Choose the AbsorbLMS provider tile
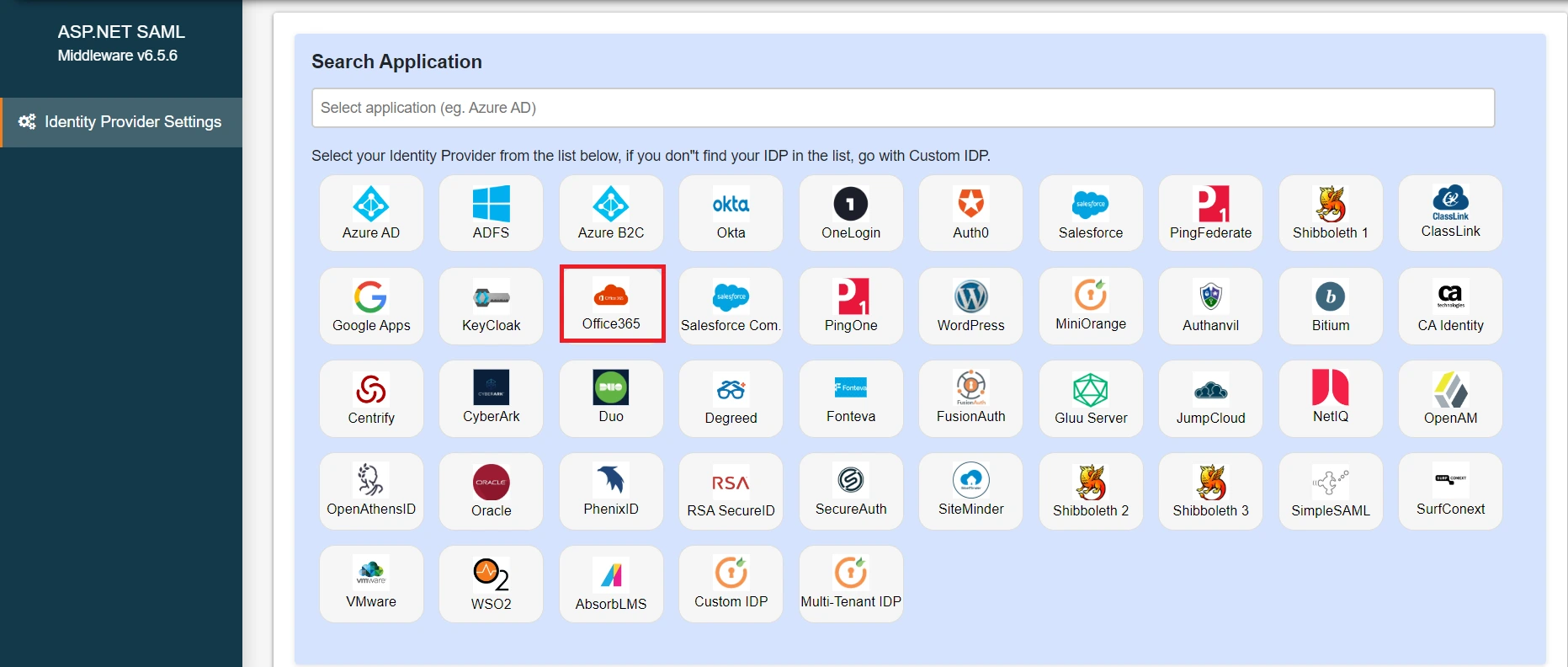Screen dimensions: 1568x667 [x=611, y=584]
